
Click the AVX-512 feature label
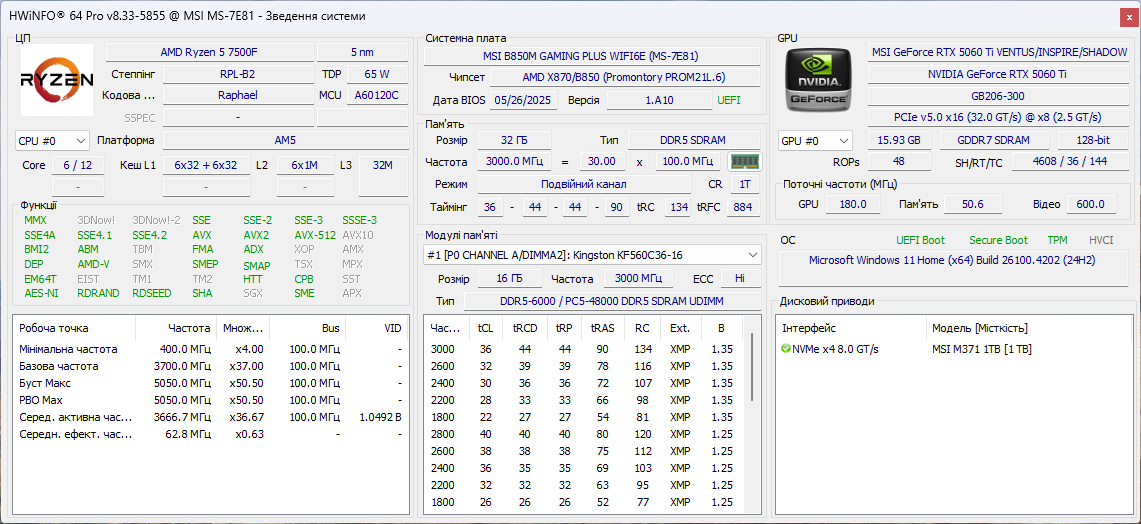pyautogui.click(x=314, y=235)
